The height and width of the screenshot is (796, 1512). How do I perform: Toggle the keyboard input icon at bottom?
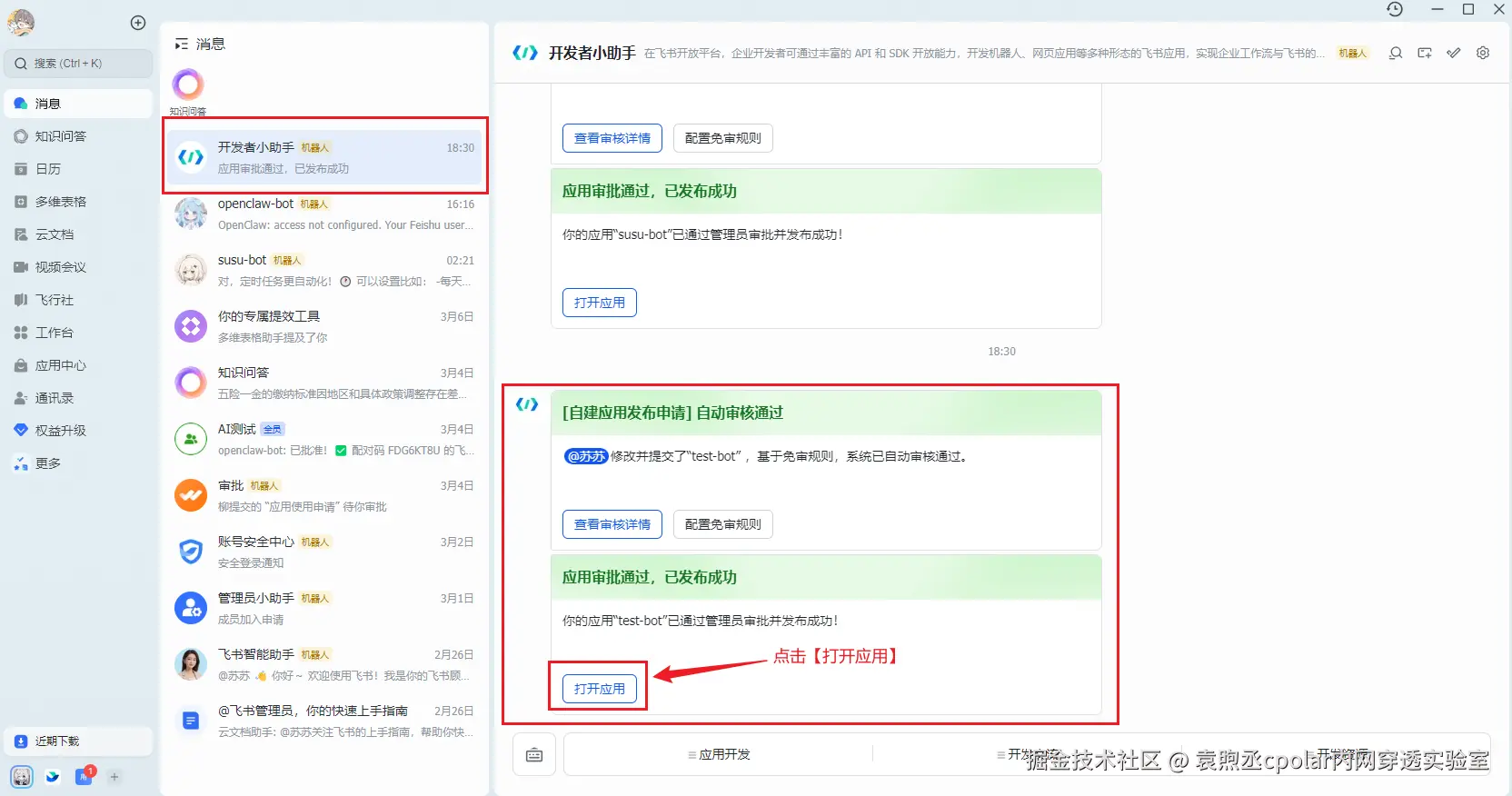pyautogui.click(x=534, y=755)
